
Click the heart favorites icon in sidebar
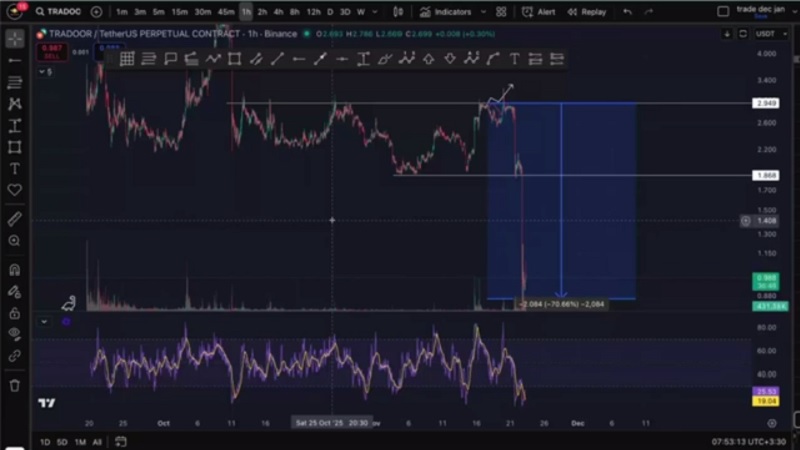click(14, 190)
